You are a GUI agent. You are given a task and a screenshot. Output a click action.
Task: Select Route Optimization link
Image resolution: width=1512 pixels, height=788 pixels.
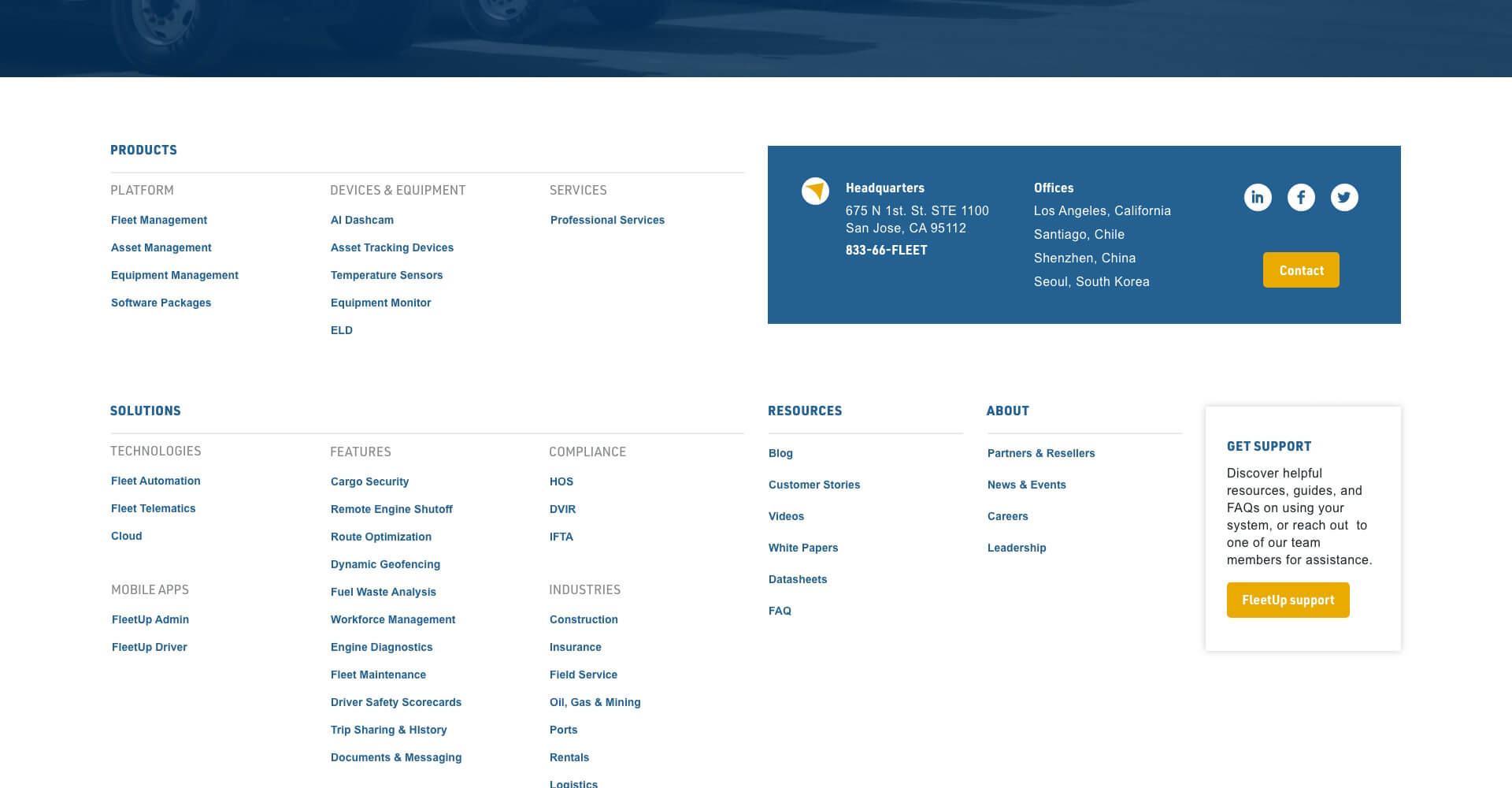pos(381,537)
